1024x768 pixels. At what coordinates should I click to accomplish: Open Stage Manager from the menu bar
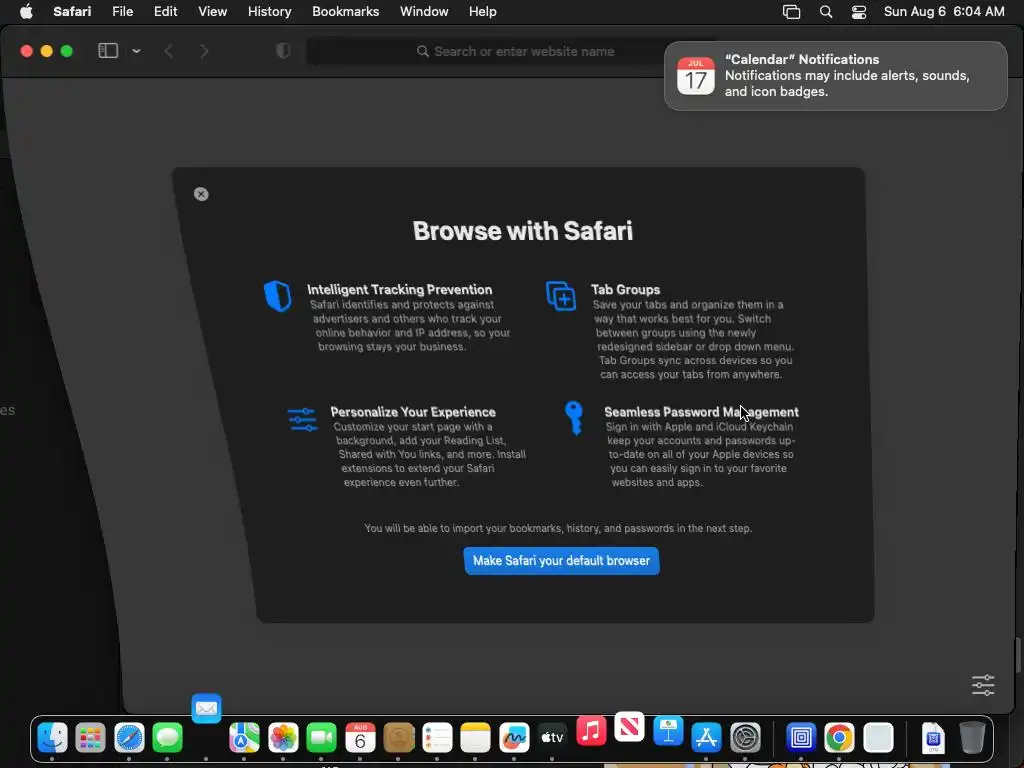(791, 12)
